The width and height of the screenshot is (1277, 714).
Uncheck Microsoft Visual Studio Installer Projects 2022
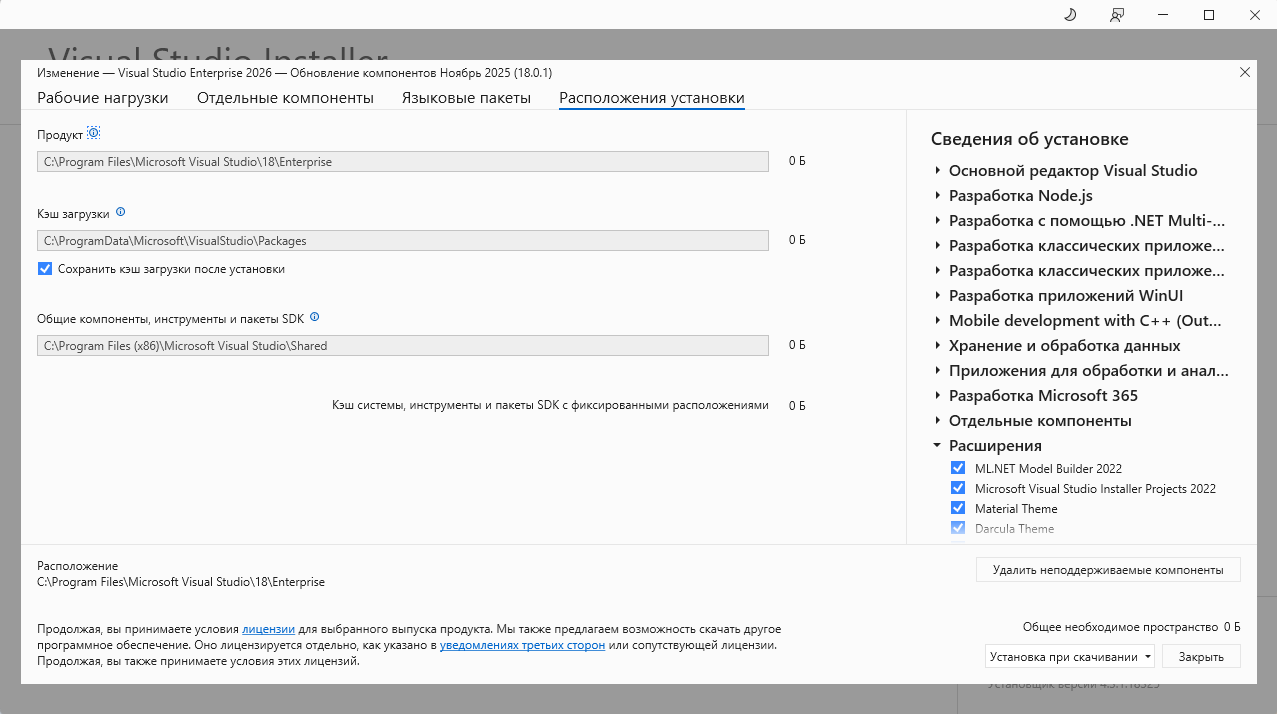click(958, 488)
